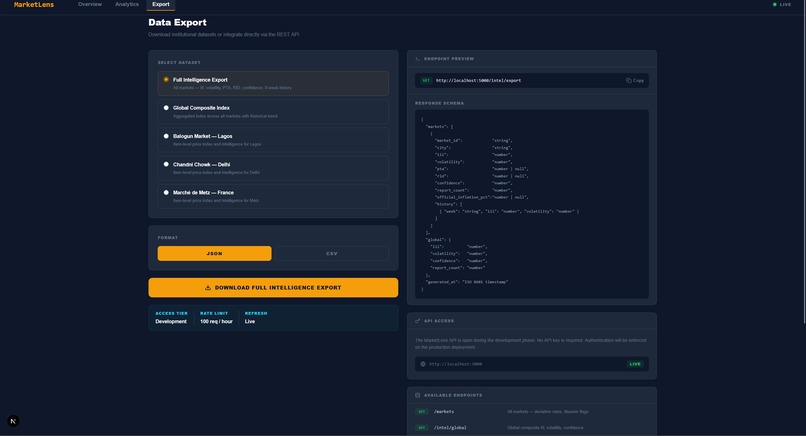Click the base URL http://localhost:5000

(455, 364)
